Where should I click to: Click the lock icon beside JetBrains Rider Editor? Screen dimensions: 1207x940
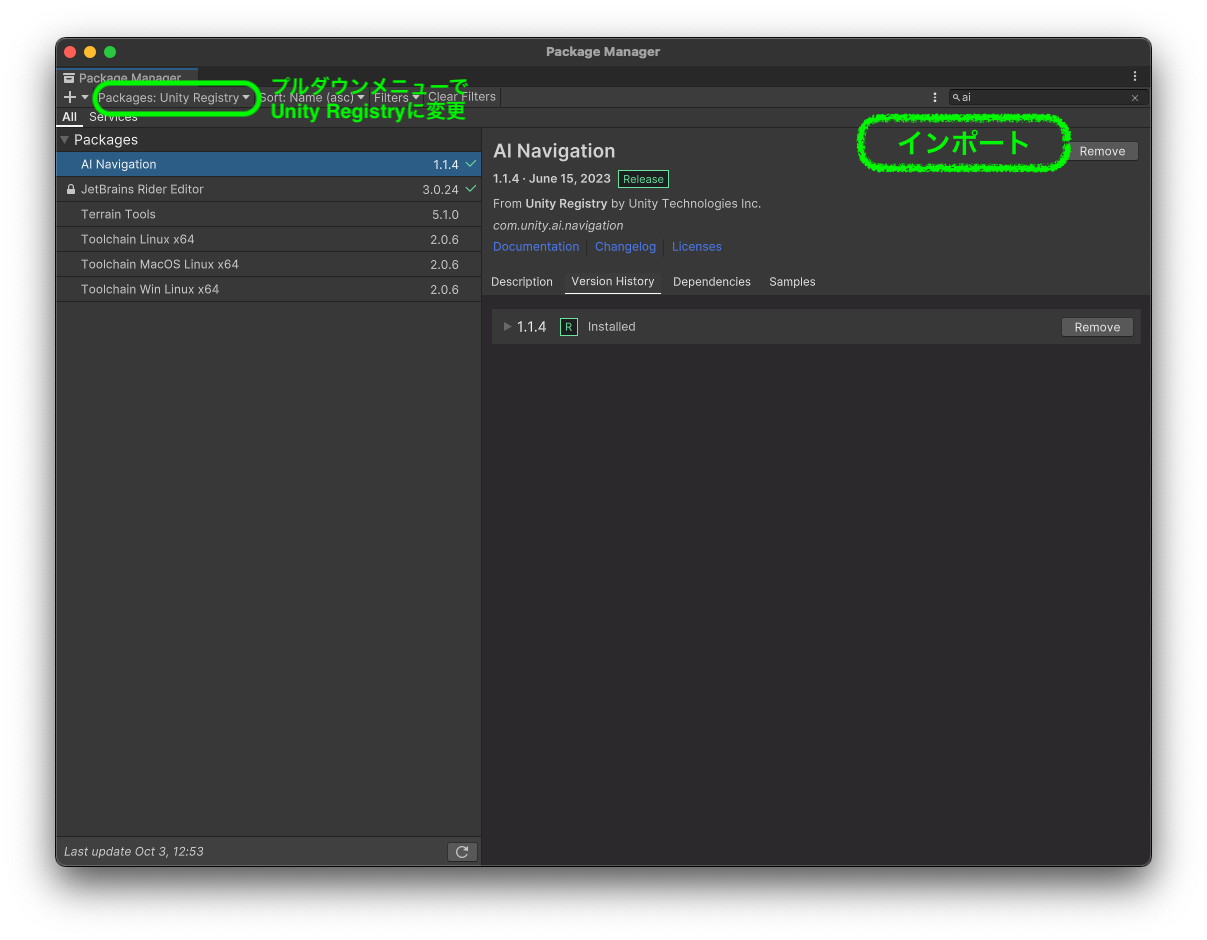point(70,189)
